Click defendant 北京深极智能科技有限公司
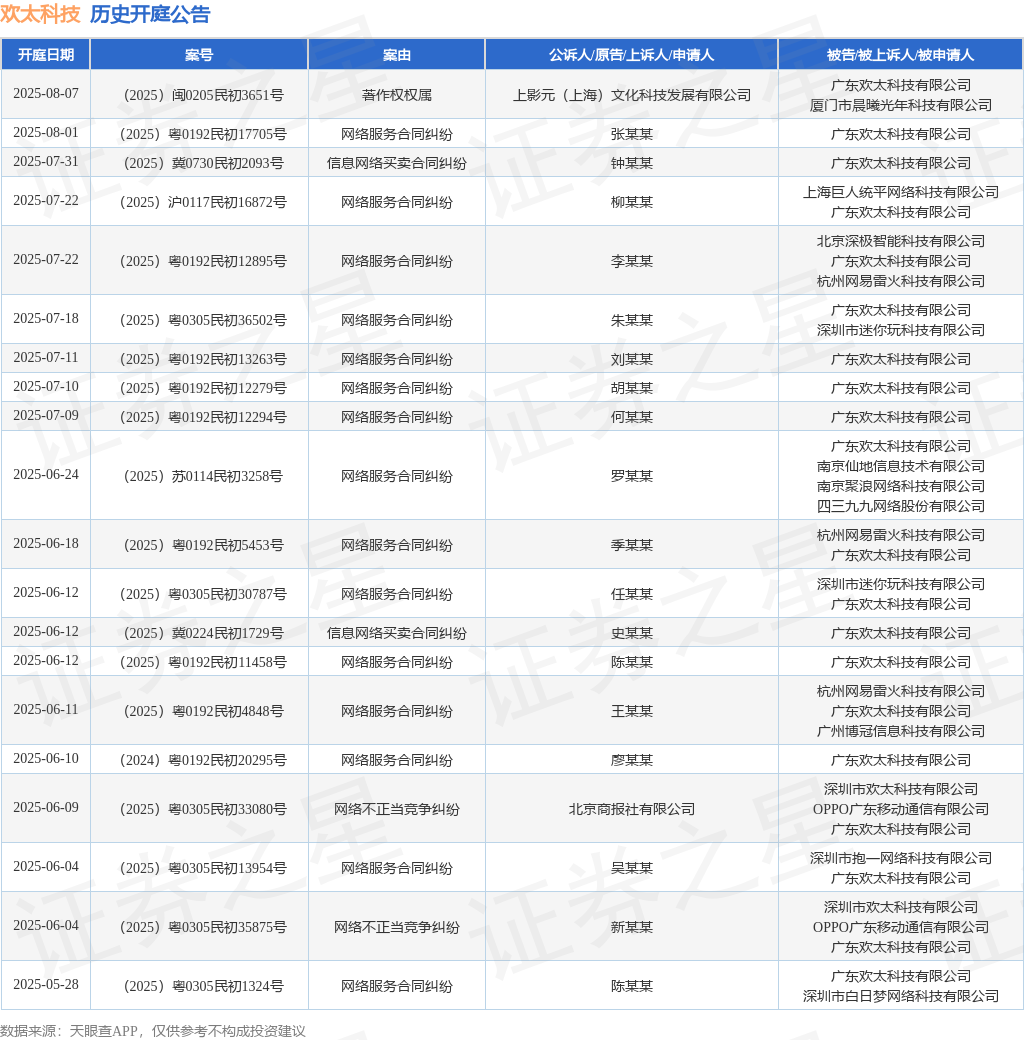This screenshot has height=1040, width=1024. click(x=901, y=241)
